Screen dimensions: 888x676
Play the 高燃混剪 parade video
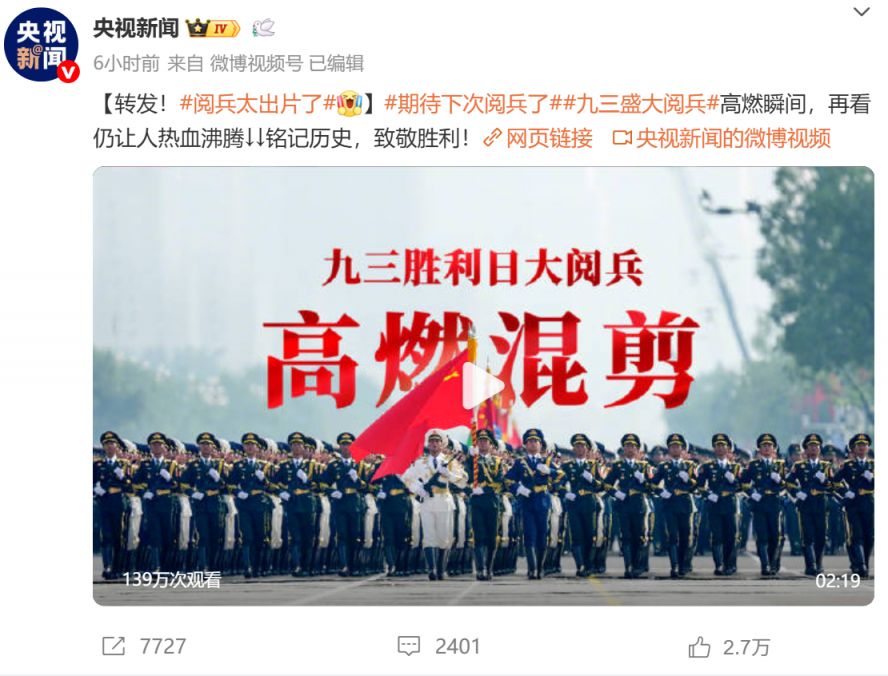pyautogui.click(x=483, y=386)
